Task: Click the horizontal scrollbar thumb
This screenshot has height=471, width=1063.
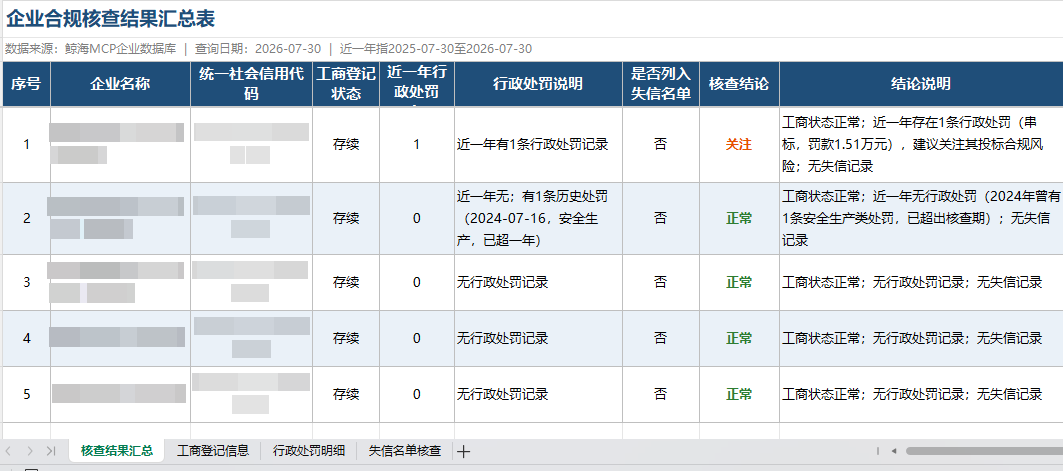Action: [x=984, y=451]
